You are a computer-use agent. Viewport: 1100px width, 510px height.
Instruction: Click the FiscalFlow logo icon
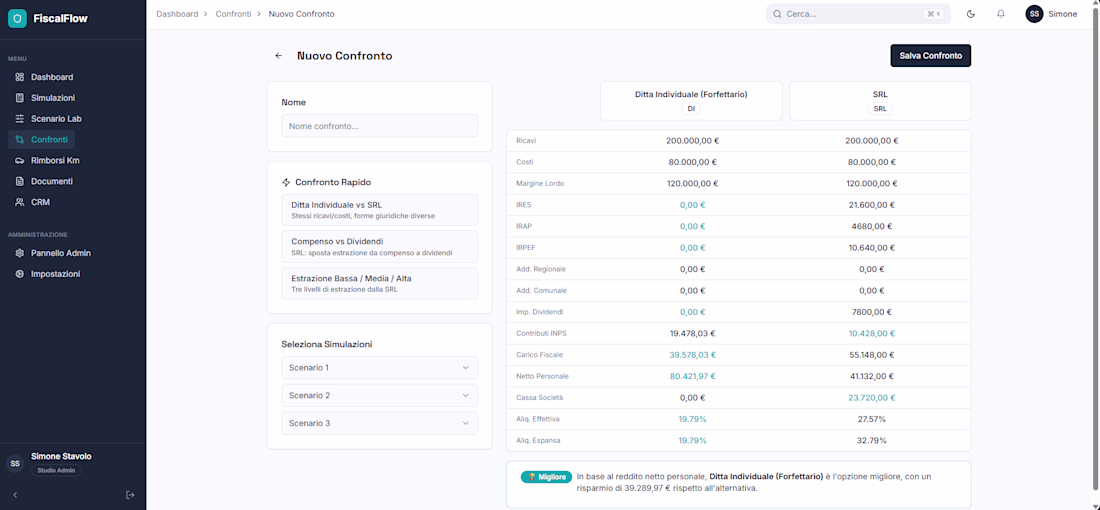point(17,19)
